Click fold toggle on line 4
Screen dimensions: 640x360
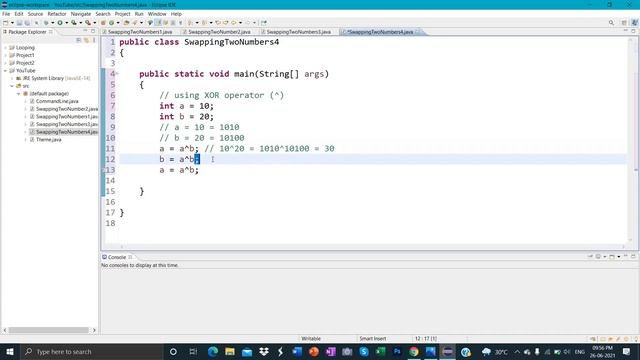117,74
